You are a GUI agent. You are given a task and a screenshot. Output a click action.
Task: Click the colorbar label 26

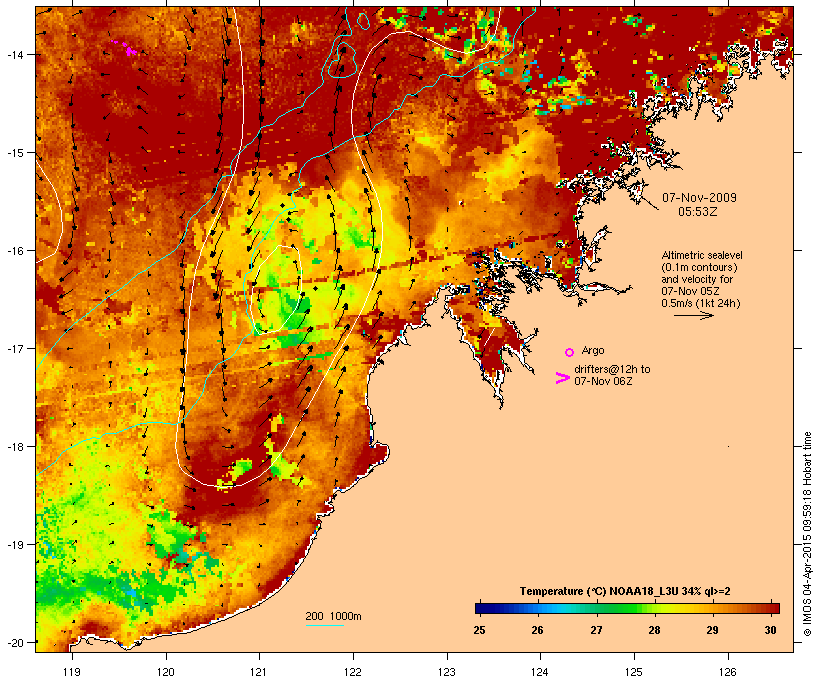pyautogui.click(x=537, y=630)
